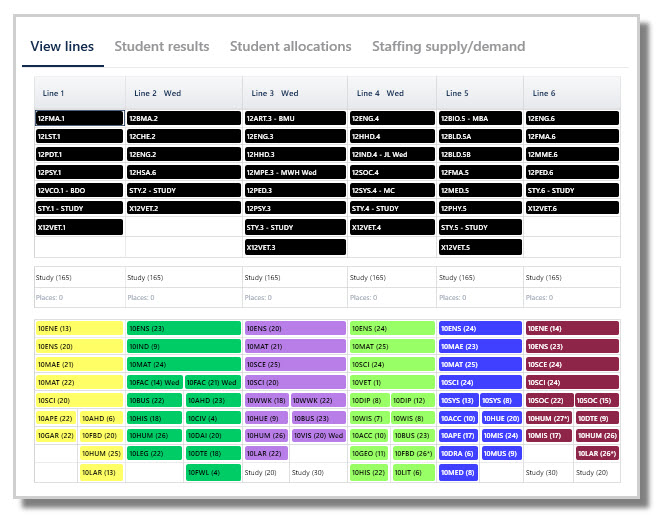656x516 pixels.
Task: Click blue 10SYS (13) block
Action: (458, 400)
